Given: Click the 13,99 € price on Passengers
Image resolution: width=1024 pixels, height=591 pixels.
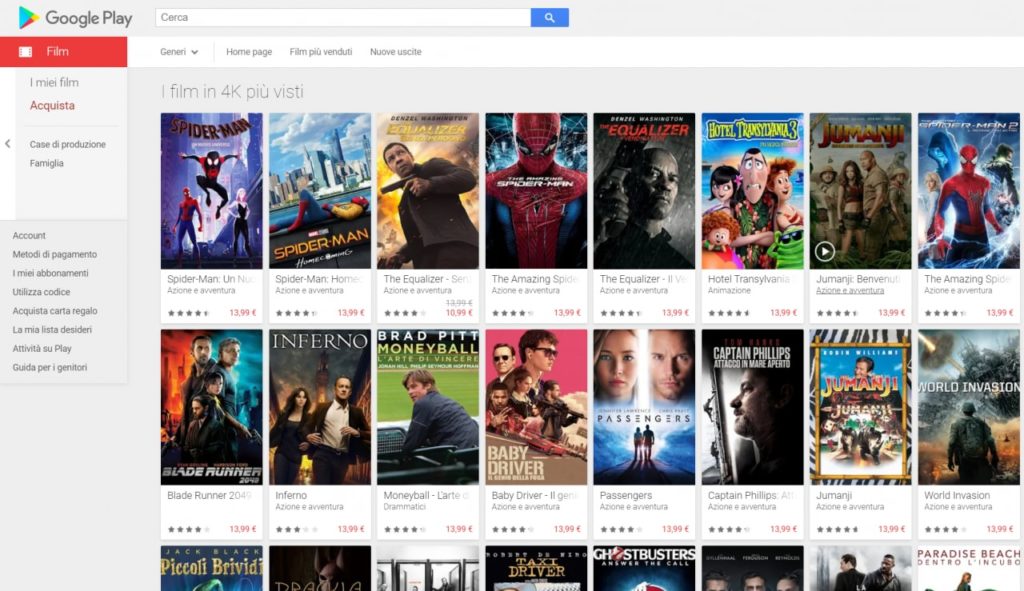Looking at the screenshot, I should click(x=675, y=529).
